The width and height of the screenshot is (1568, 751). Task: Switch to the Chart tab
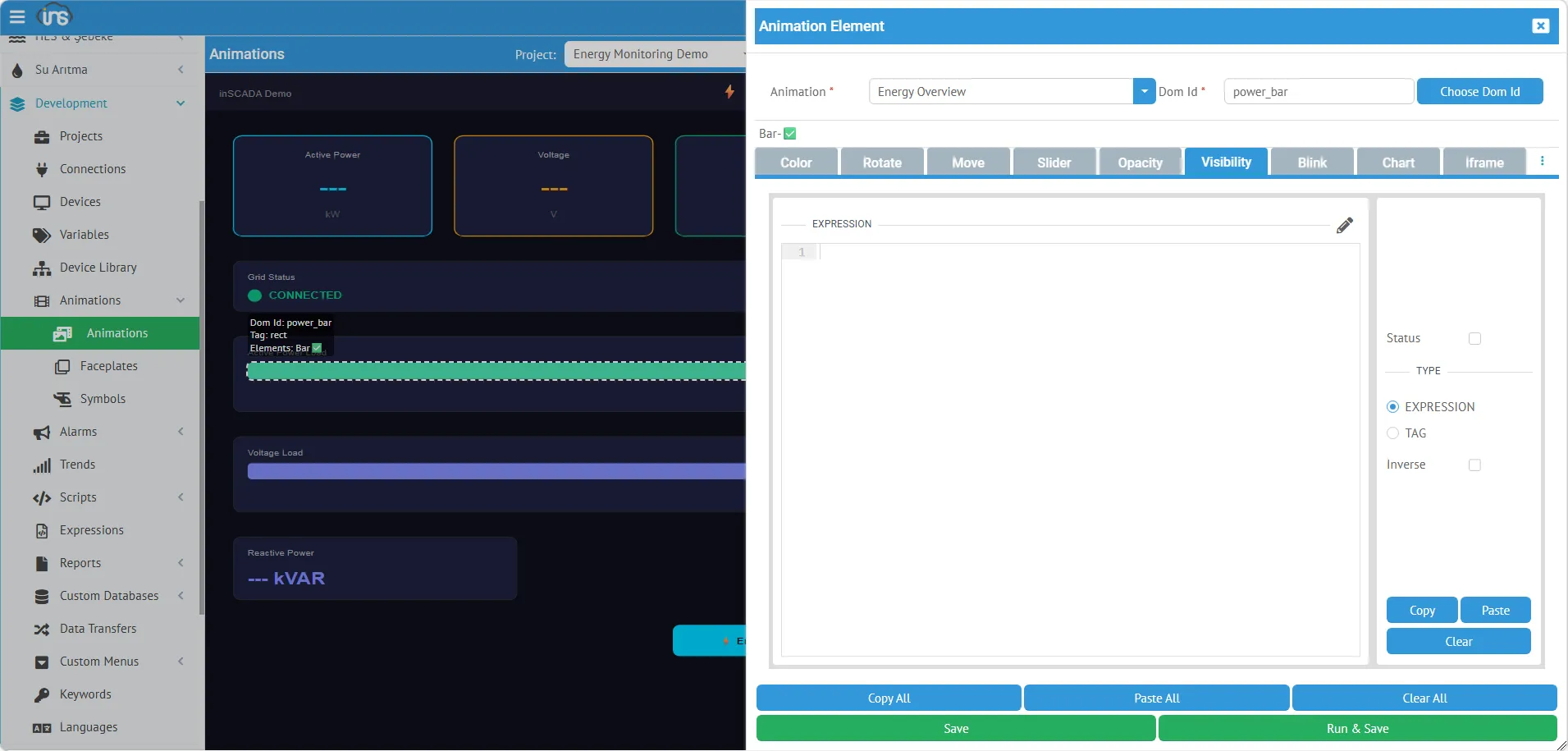1397,163
